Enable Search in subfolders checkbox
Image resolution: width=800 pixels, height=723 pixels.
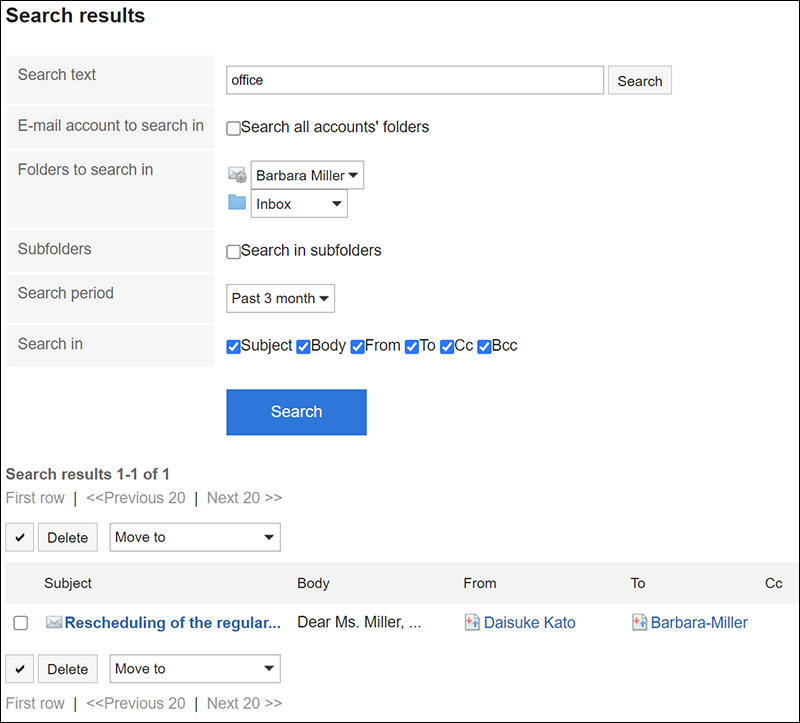pos(233,252)
